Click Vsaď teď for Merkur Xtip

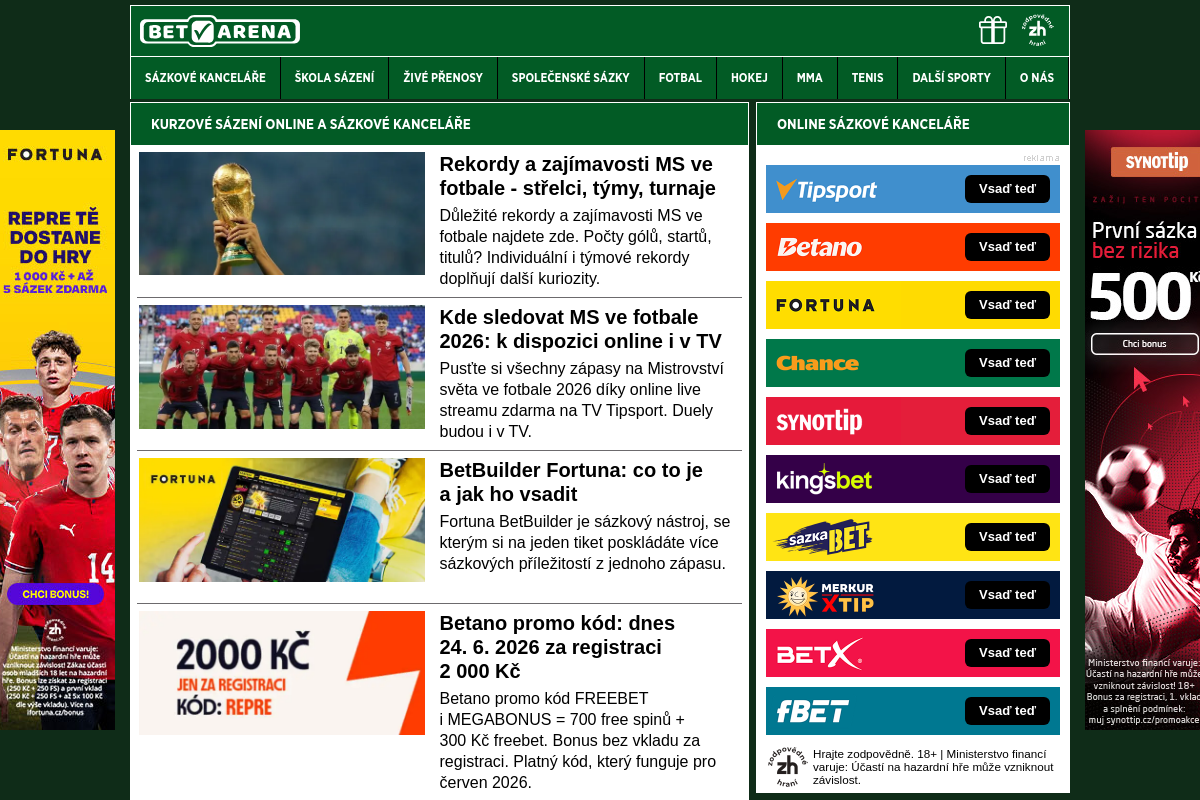tap(1007, 595)
